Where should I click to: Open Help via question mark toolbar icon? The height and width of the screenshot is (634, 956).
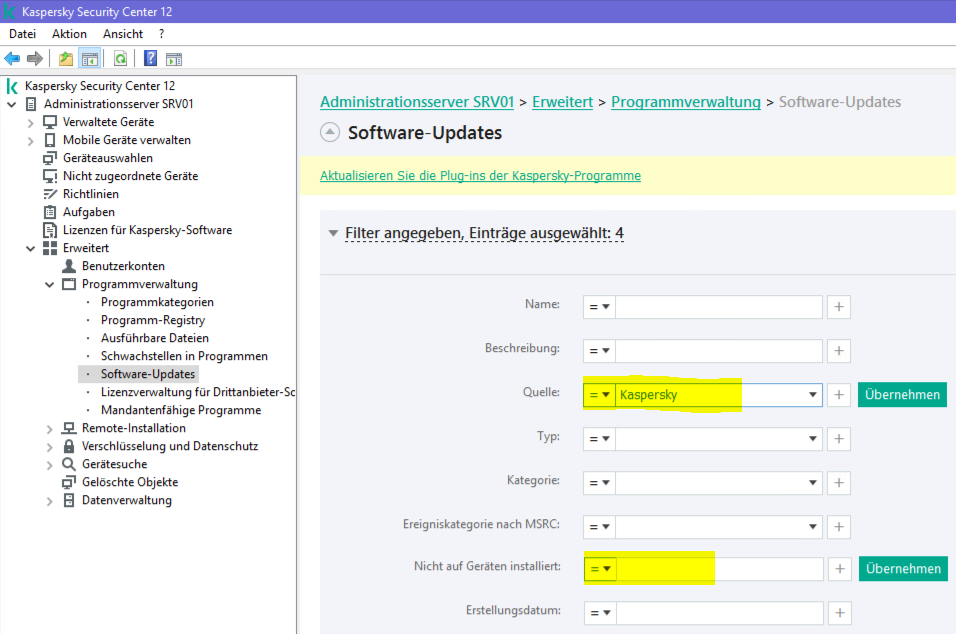click(x=150, y=59)
